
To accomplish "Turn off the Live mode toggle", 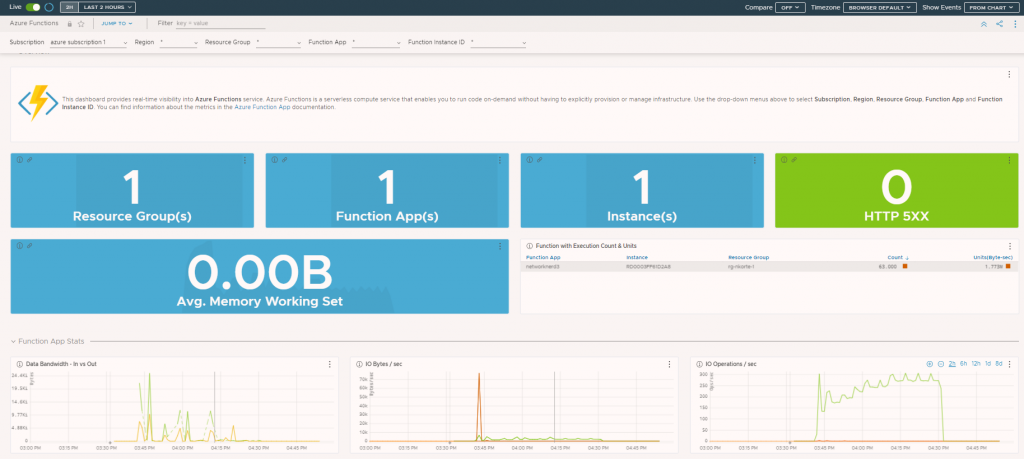I will coord(33,7).
